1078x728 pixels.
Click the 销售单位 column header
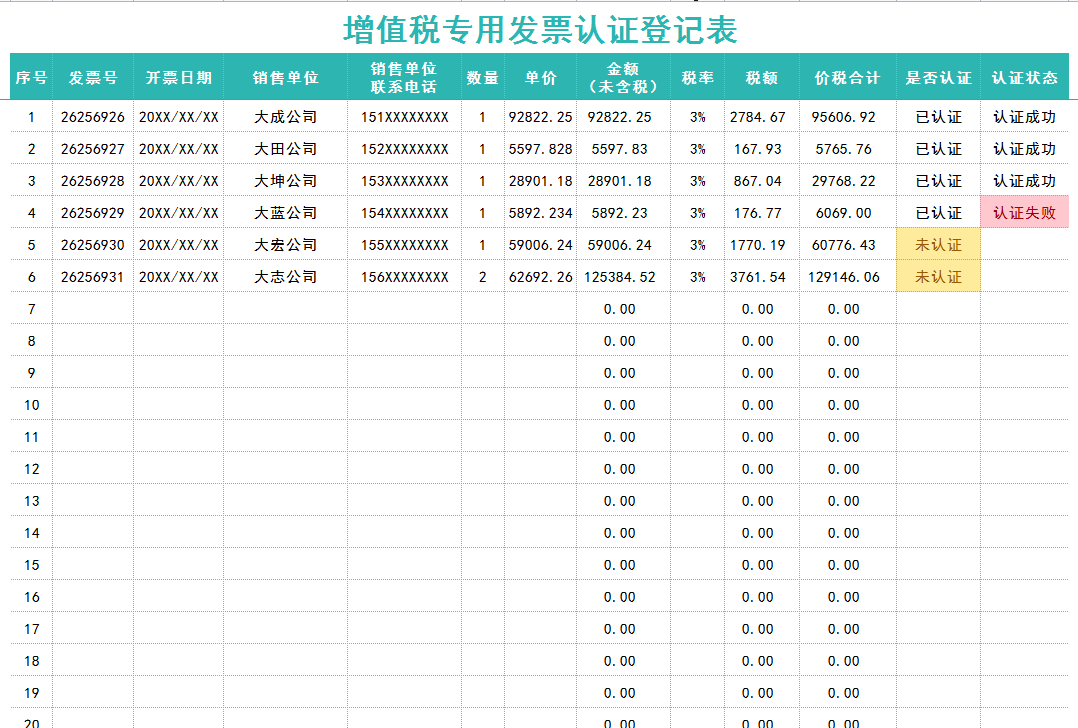pos(285,78)
